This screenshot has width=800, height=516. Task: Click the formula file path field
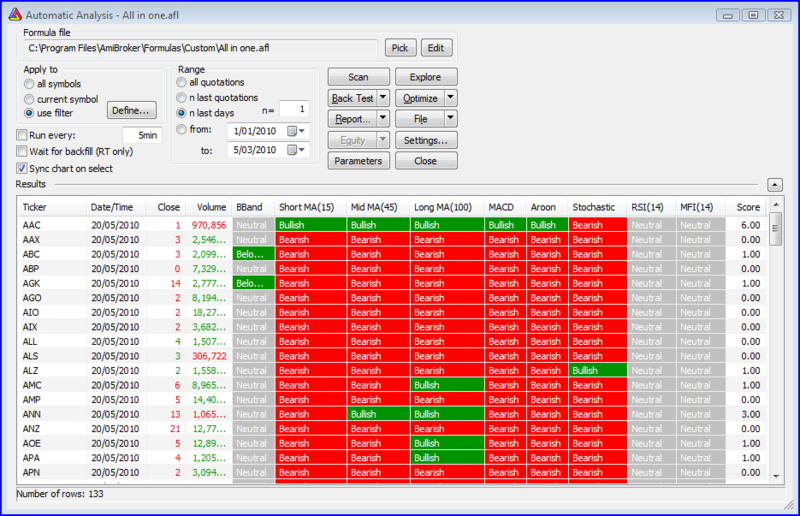(x=201, y=48)
